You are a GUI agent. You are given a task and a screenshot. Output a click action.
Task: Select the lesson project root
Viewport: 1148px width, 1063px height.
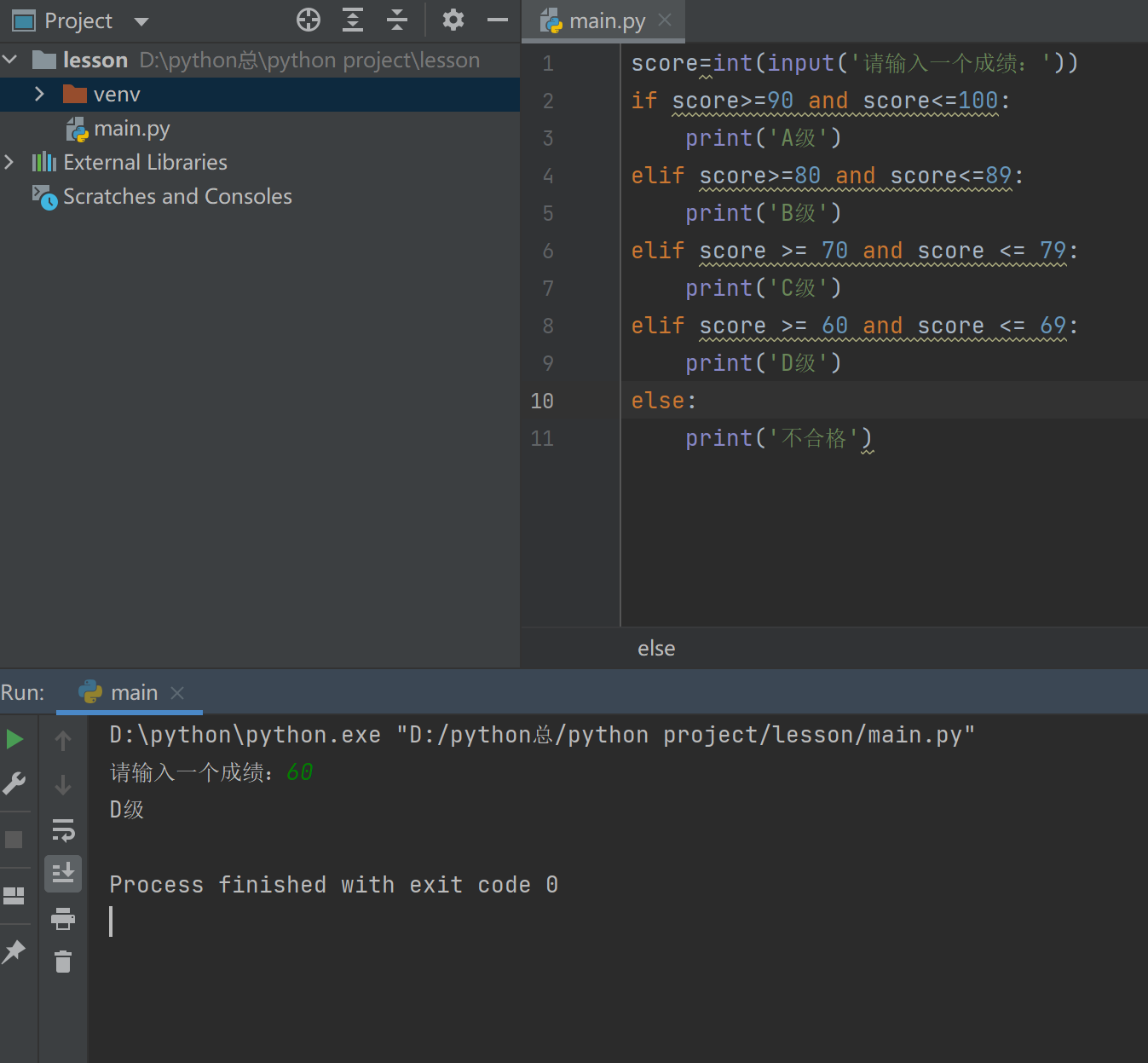pos(95,61)
